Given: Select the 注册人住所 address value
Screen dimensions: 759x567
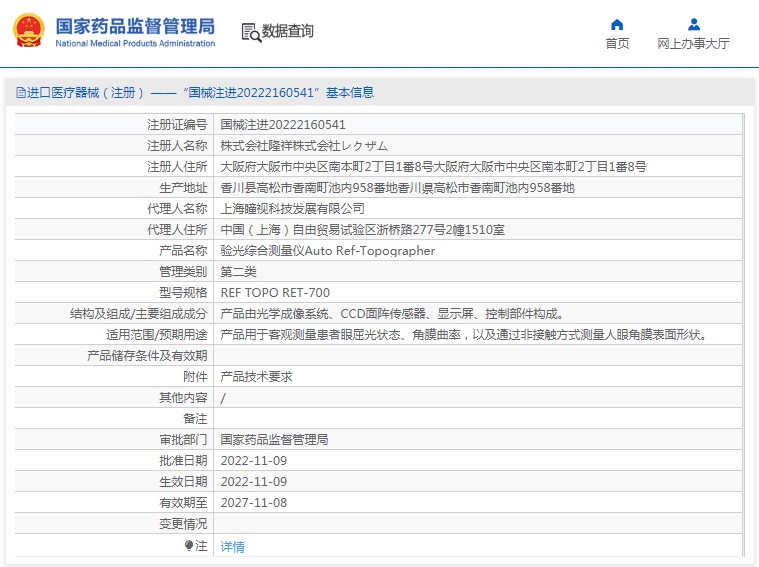Looking at the screenshot, I should tap(433, 167).
